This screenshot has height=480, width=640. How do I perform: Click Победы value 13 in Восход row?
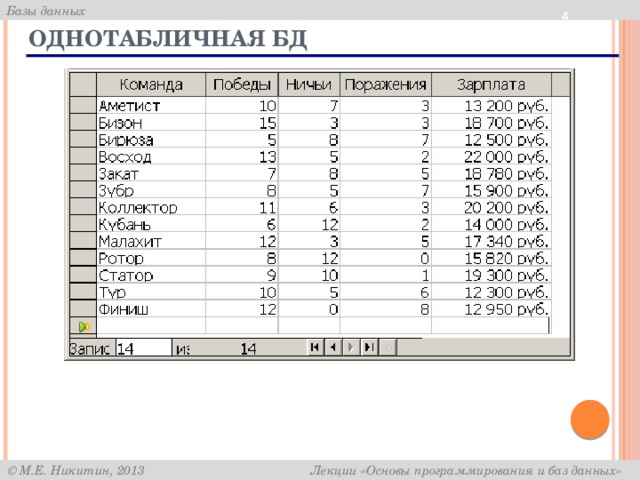(242, 157)
